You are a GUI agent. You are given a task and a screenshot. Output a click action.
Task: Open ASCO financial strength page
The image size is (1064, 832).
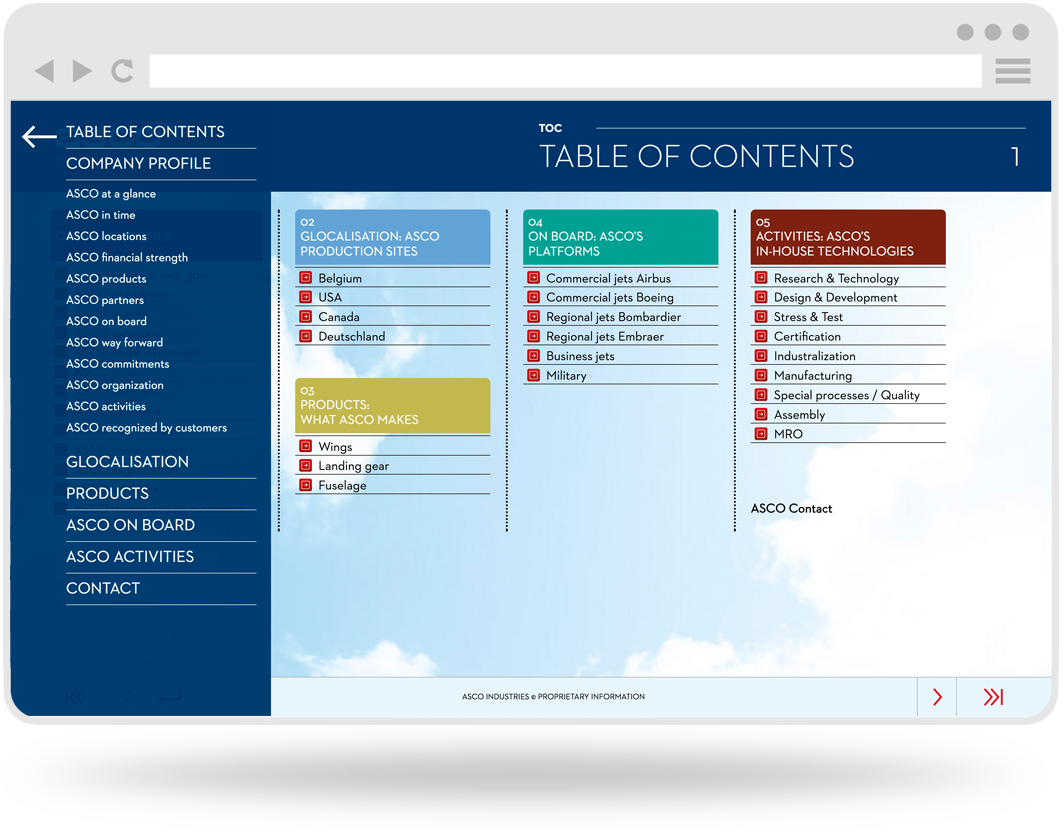[x=127, y=258]
